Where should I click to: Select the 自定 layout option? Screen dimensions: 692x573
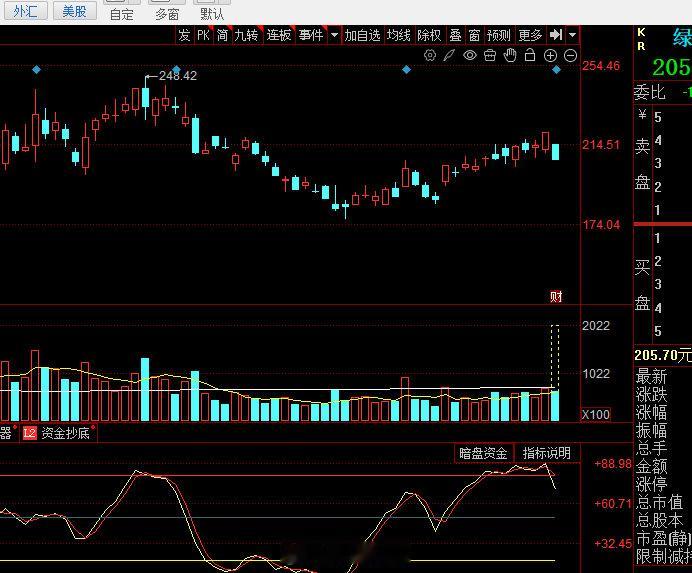(x=122, y=14)
